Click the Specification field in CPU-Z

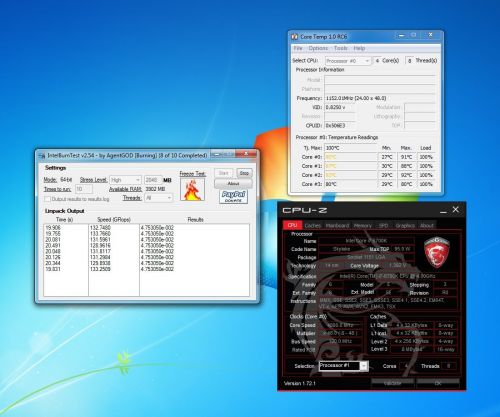point(388,276)
